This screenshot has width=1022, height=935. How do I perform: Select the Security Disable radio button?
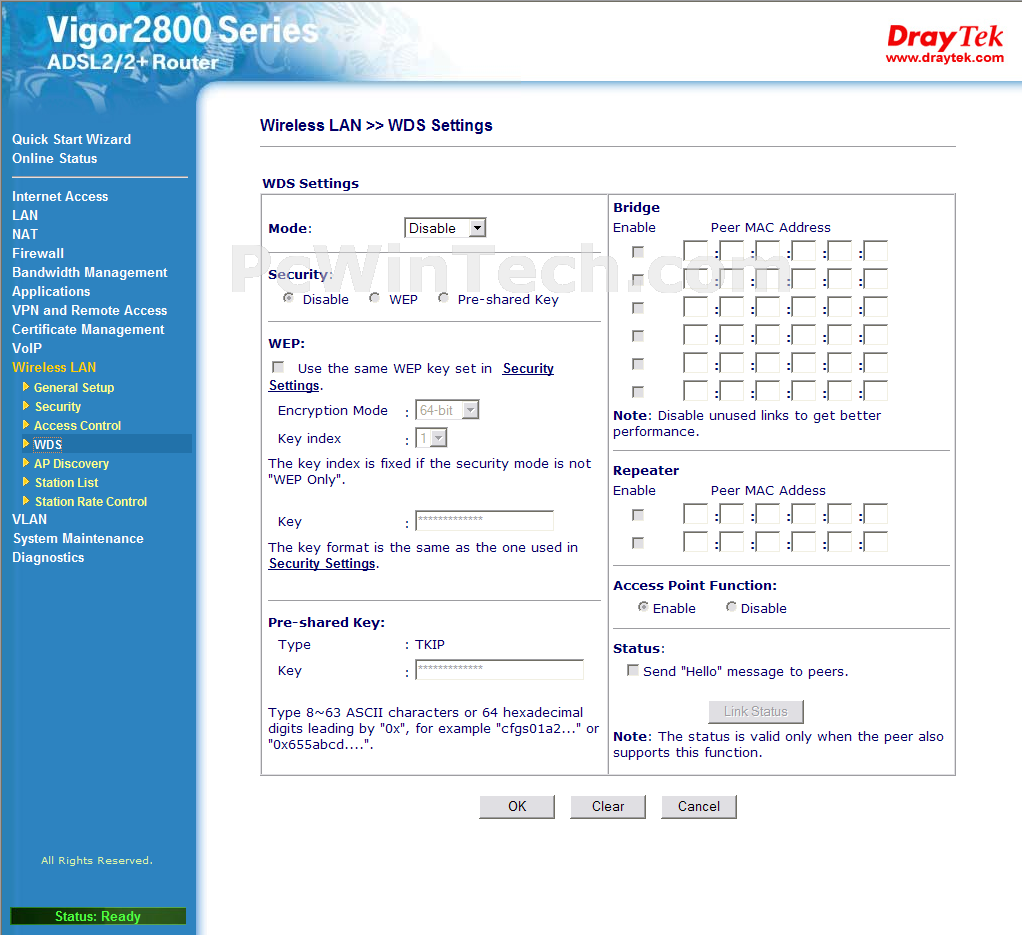(288, 298)
